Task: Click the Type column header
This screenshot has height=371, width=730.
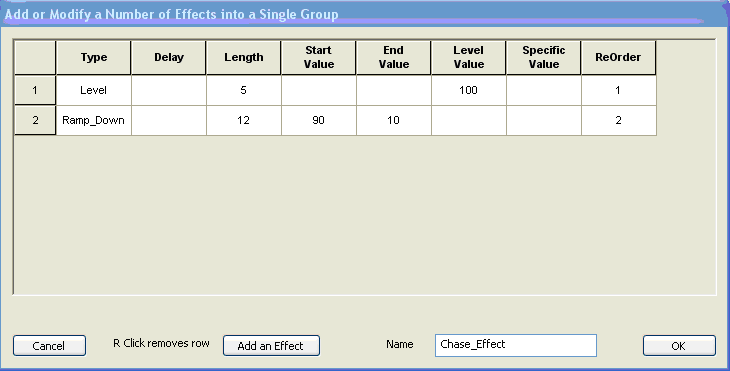Action: tap(94, 57)
